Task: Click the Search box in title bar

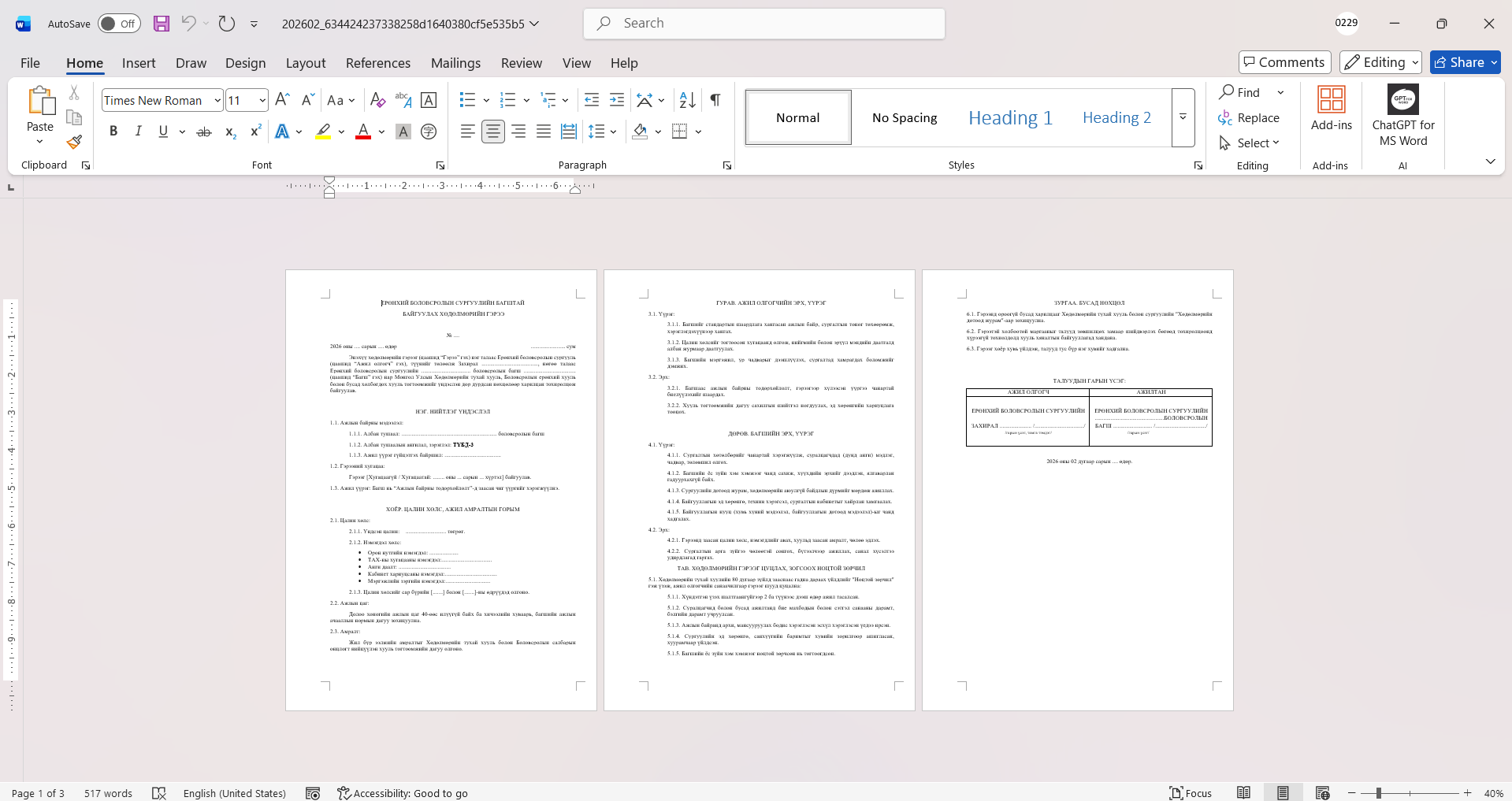Action: (x=764, y=24)
